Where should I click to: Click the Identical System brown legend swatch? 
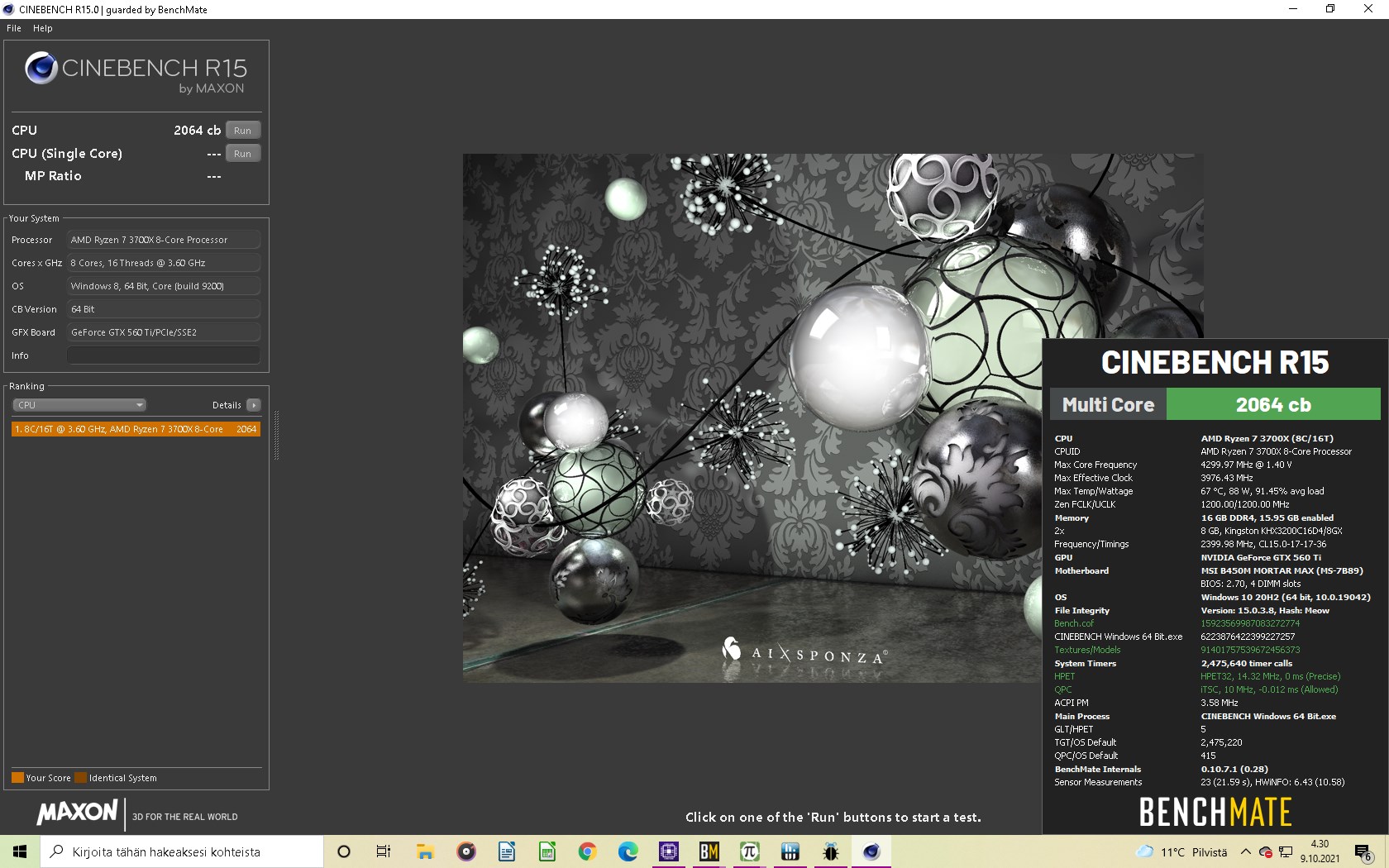(80, 778)
